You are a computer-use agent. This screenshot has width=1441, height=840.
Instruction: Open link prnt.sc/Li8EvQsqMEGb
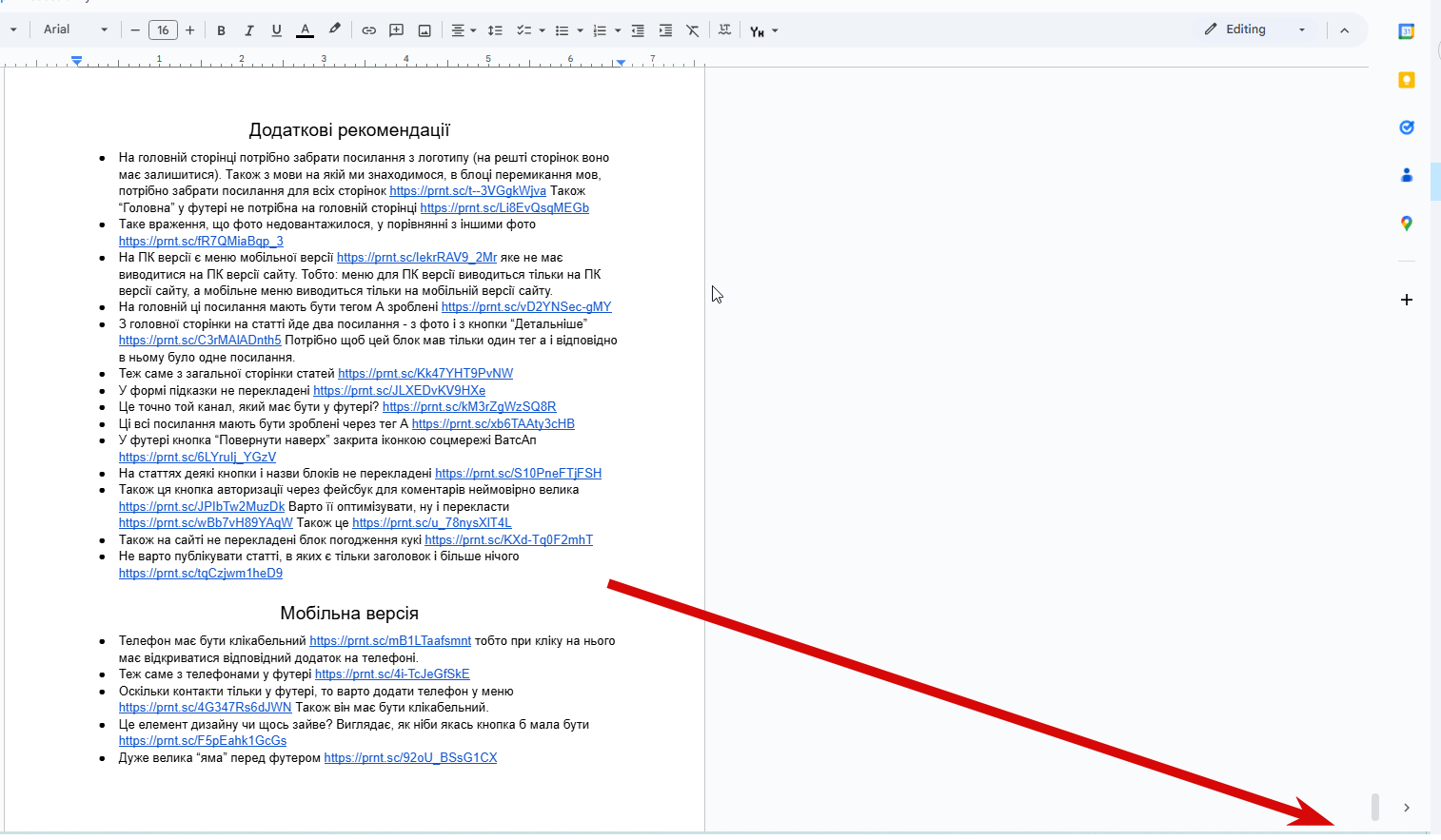pyautogui.click(x=504, y=208)
